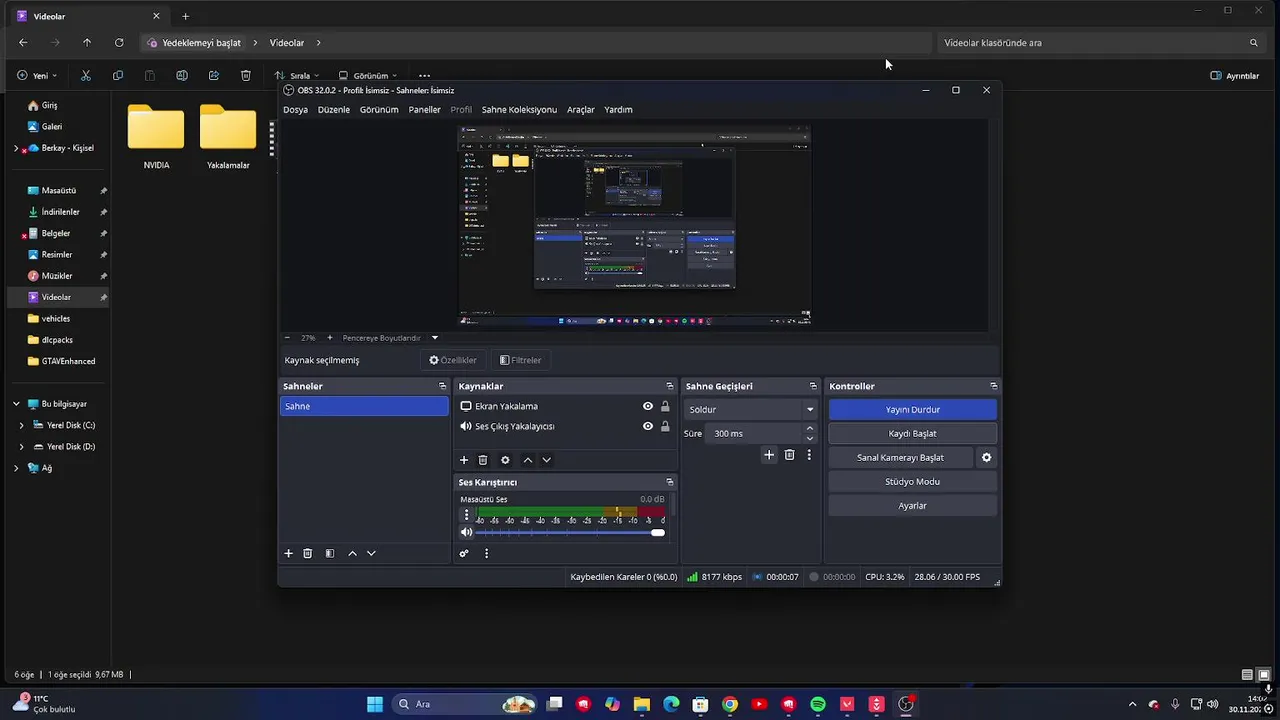Open the Sırala sort dropdown
This screenshot has height=720, width=1280.
297,76
